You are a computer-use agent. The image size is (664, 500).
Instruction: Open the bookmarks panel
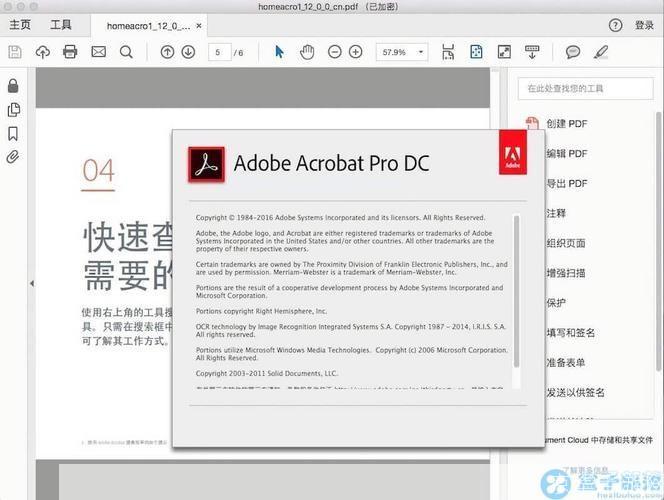click(x=13, y=133)
